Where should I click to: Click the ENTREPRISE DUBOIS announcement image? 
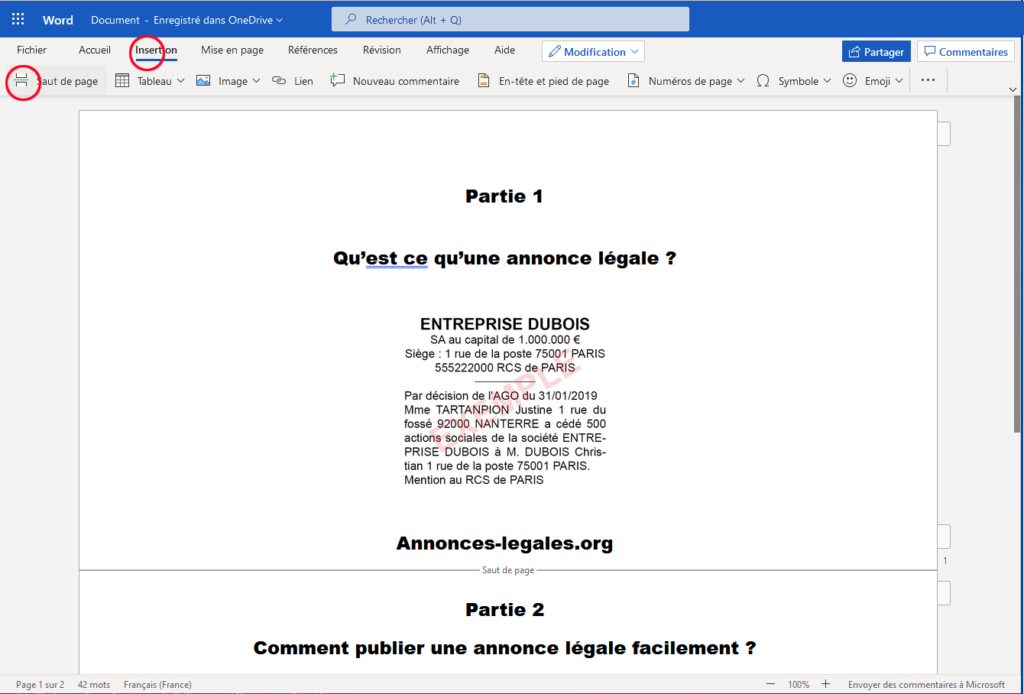[x=505, y=401]
